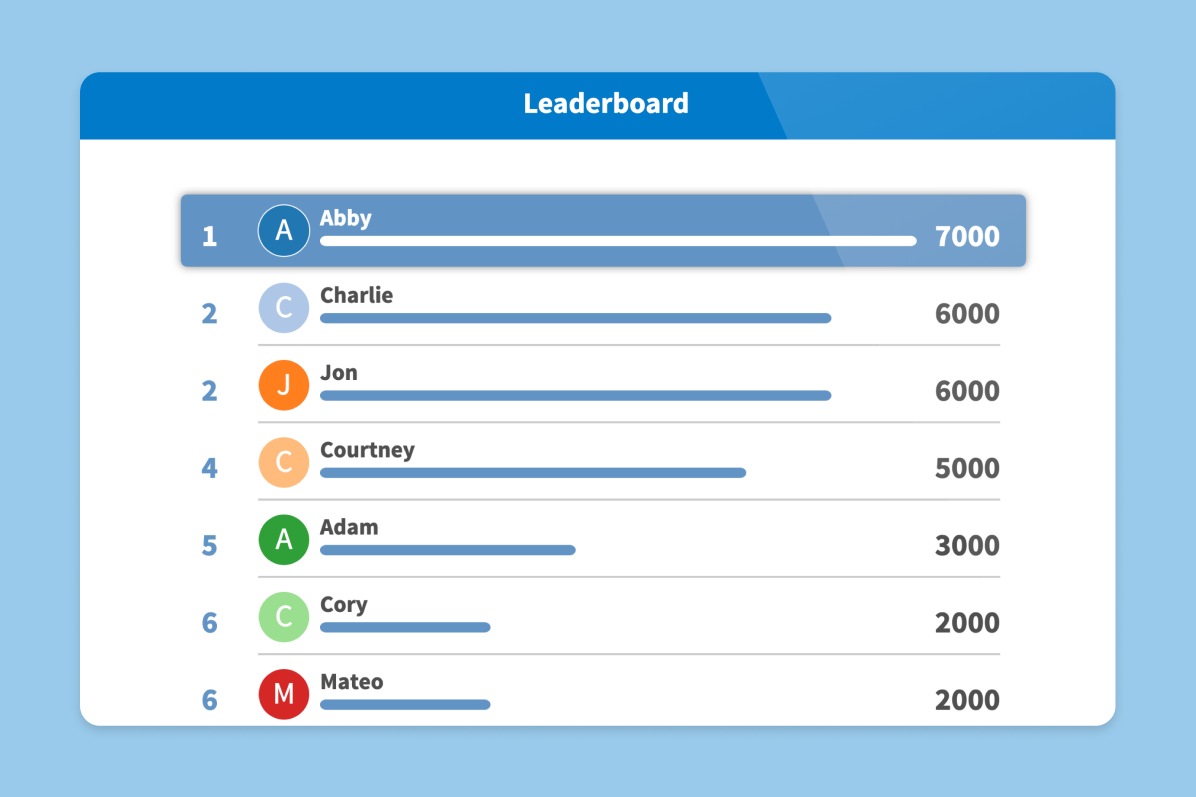Viewport: 1196px width, 797px height.
Task: Click Abby's white progress bar
Action: (617, 241)
